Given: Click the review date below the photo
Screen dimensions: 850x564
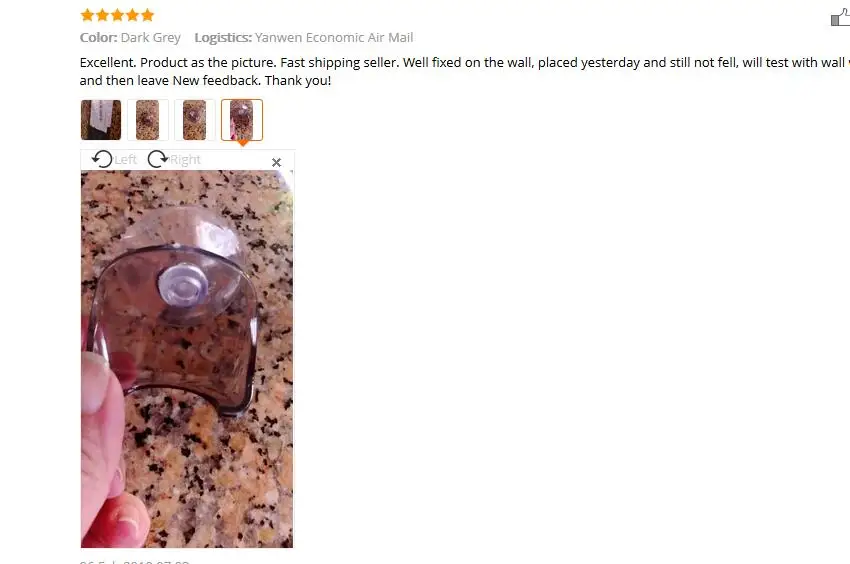Looking at the screenshot, I should tap(134, 562).
